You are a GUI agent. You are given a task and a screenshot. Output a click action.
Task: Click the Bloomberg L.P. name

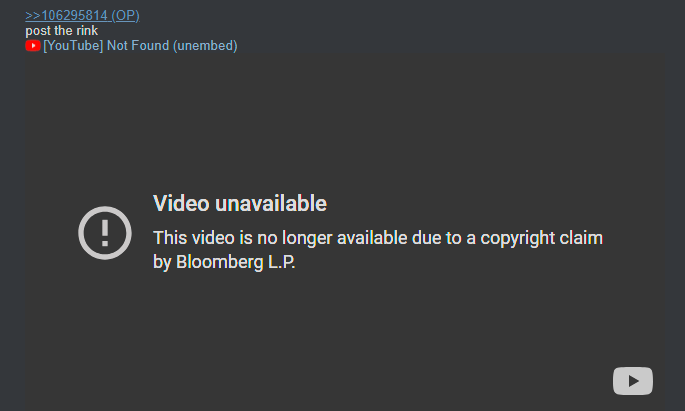click(x=236, y=262)
